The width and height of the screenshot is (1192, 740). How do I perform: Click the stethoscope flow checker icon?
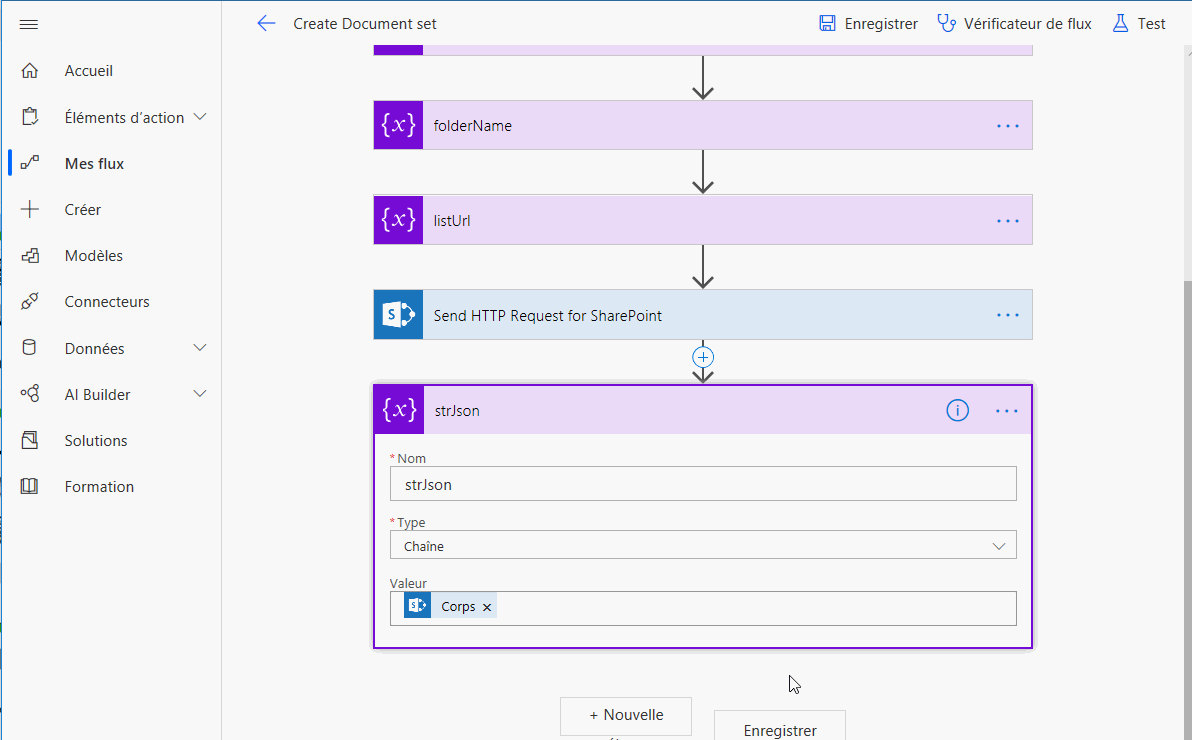tap(946, 24)
